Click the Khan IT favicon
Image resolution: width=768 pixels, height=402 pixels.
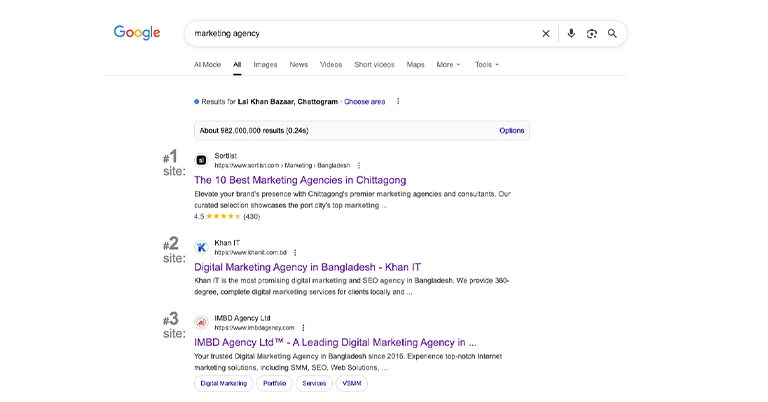pyautogui.click(x=201, y=247)
